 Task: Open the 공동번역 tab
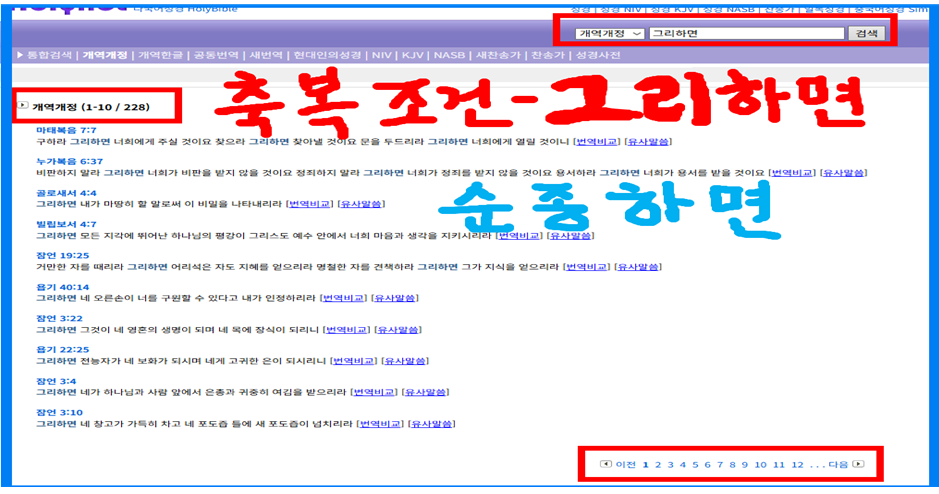point(217,56)
